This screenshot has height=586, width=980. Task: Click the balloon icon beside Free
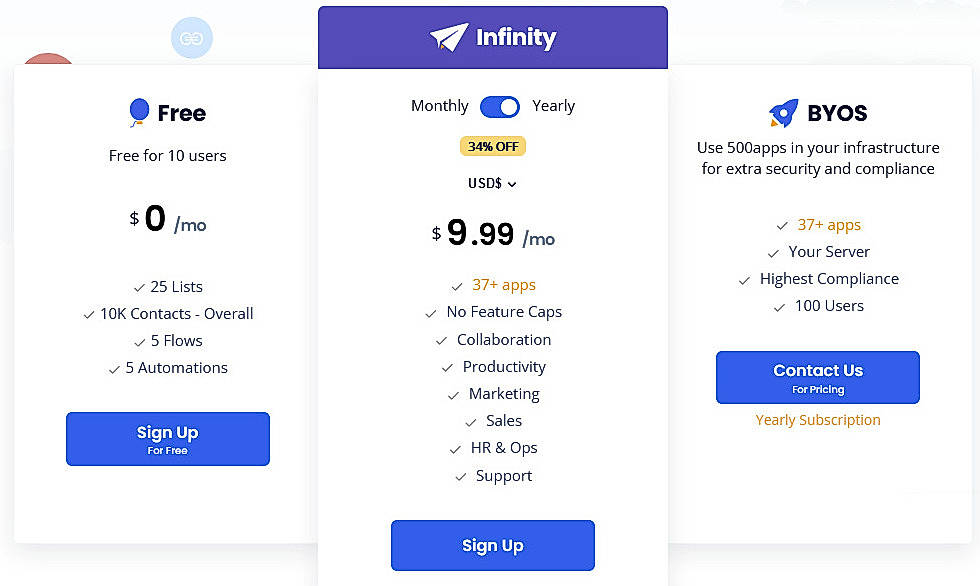tap(139, 113)
